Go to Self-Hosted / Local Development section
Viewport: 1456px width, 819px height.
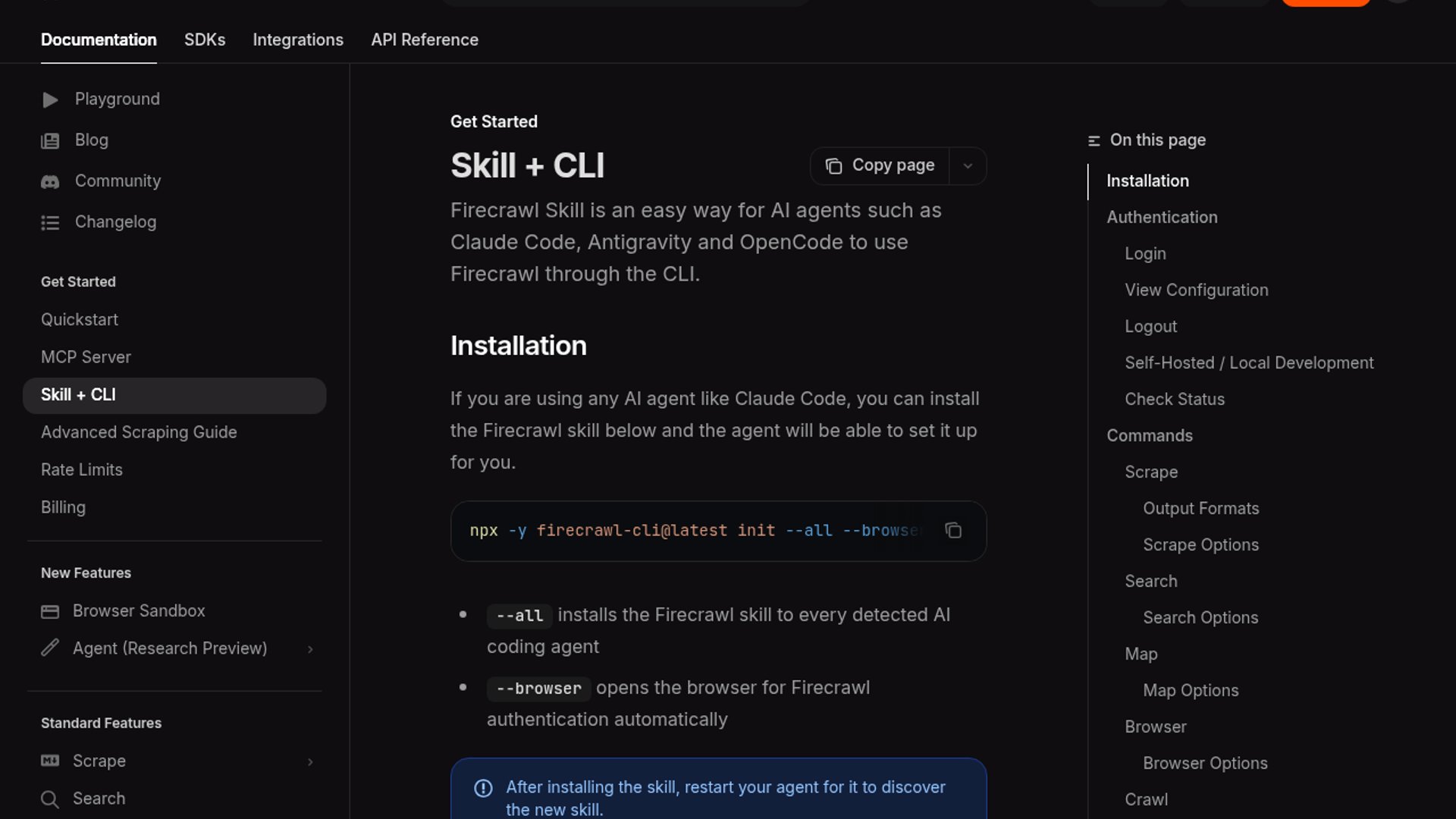1249,363
